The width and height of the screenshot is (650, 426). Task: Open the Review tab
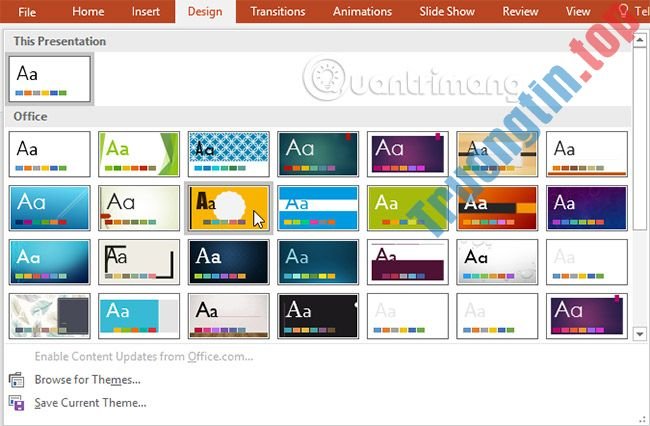tap(520, 11)
